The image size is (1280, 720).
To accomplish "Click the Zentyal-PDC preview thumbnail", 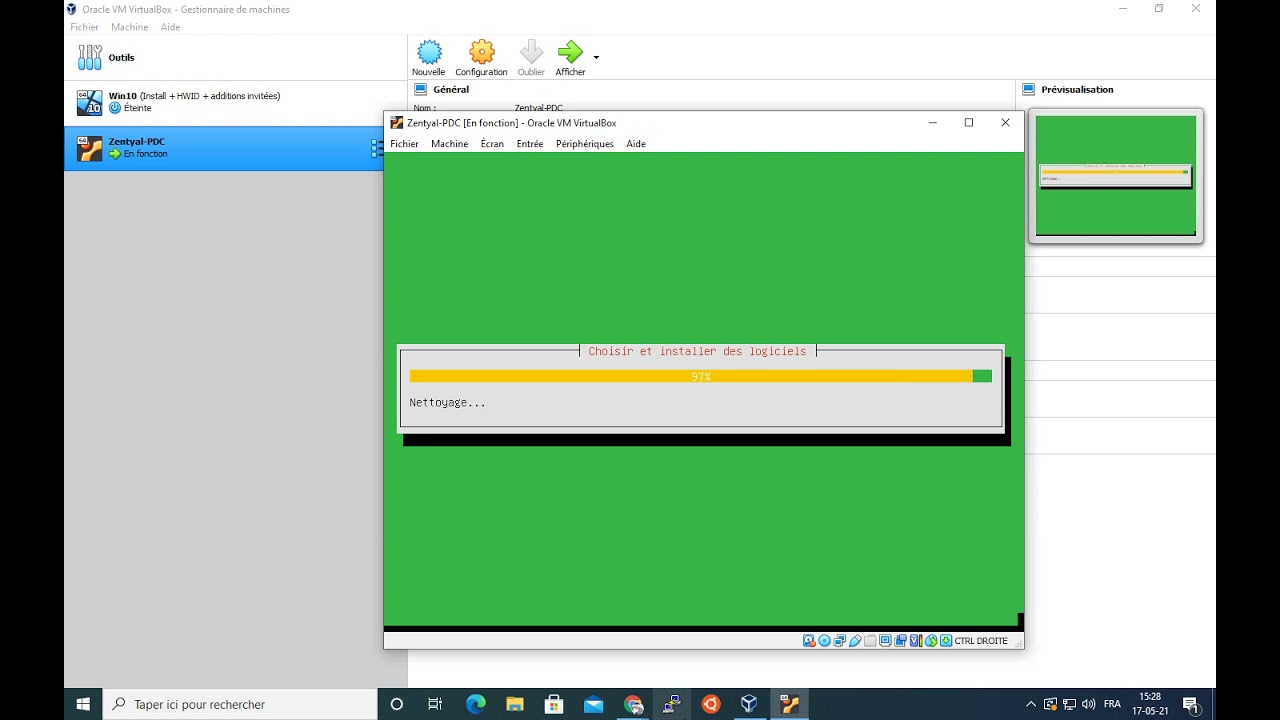I will 1116,176.
